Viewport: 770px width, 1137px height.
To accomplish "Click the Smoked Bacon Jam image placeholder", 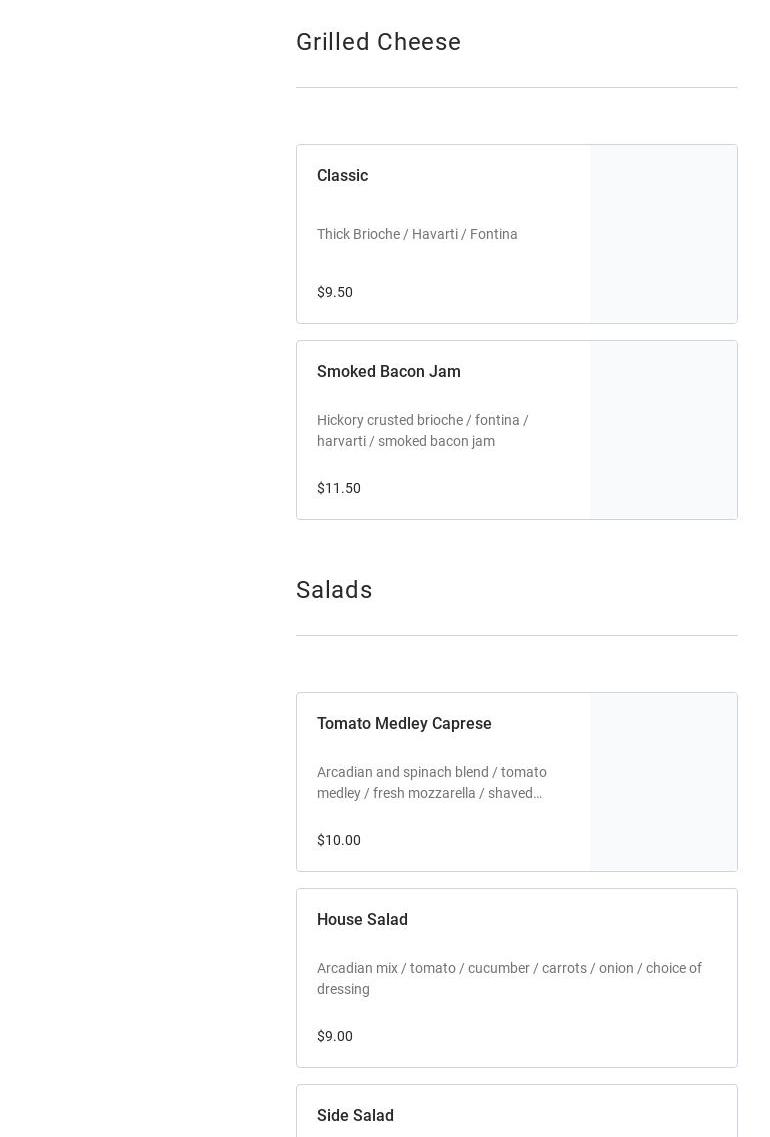I will [x=663, y=430].
